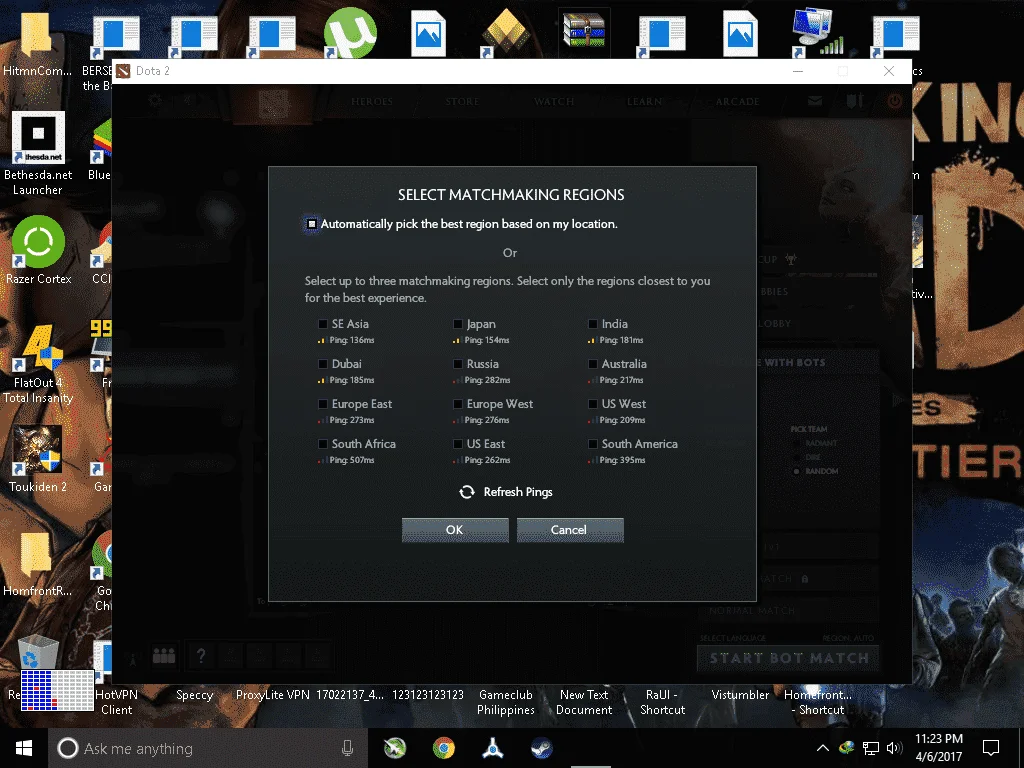Click the Refresh Pings label
The height and width of the screenshot is (768, 1024).
coord(518,492)
